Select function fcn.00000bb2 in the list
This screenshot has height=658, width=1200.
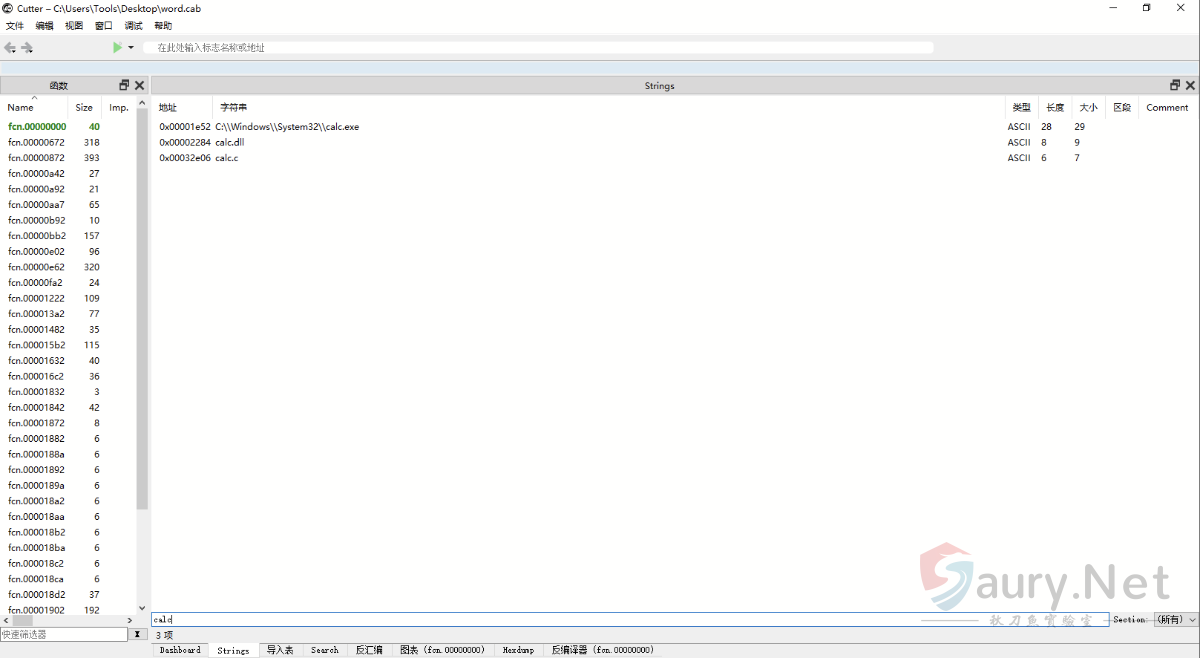(x=36, y=236)
